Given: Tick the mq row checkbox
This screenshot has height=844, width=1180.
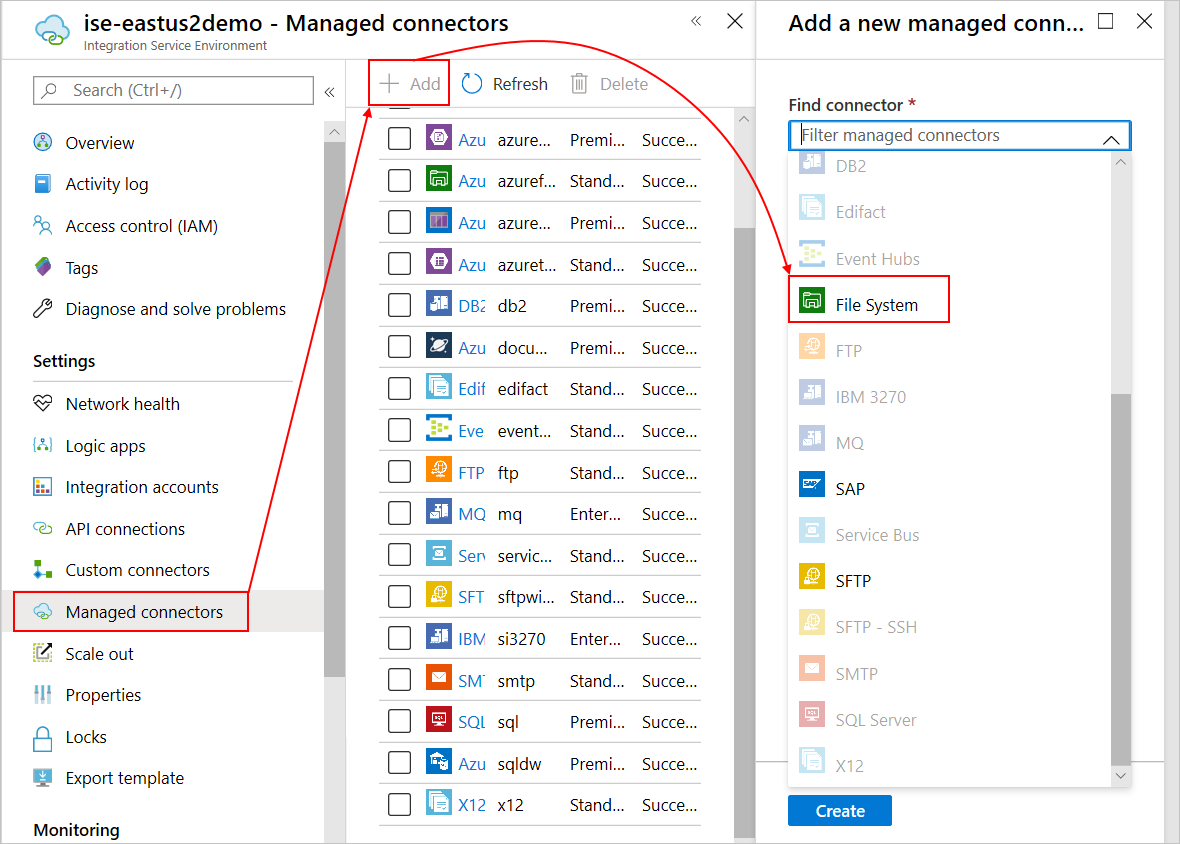Looking at the screenshot, I should coord(400,514).
